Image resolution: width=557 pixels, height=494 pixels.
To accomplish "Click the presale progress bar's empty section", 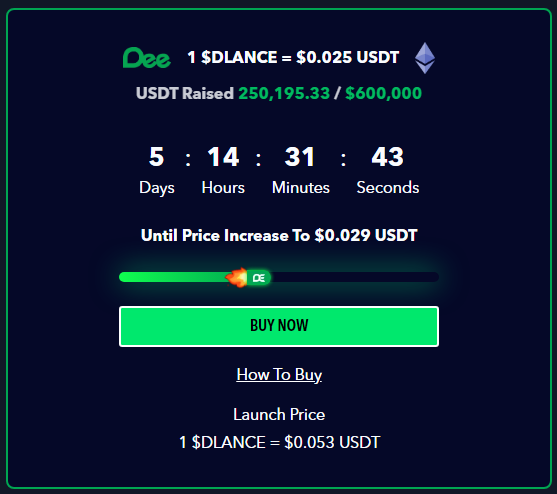I will [355, 277].
